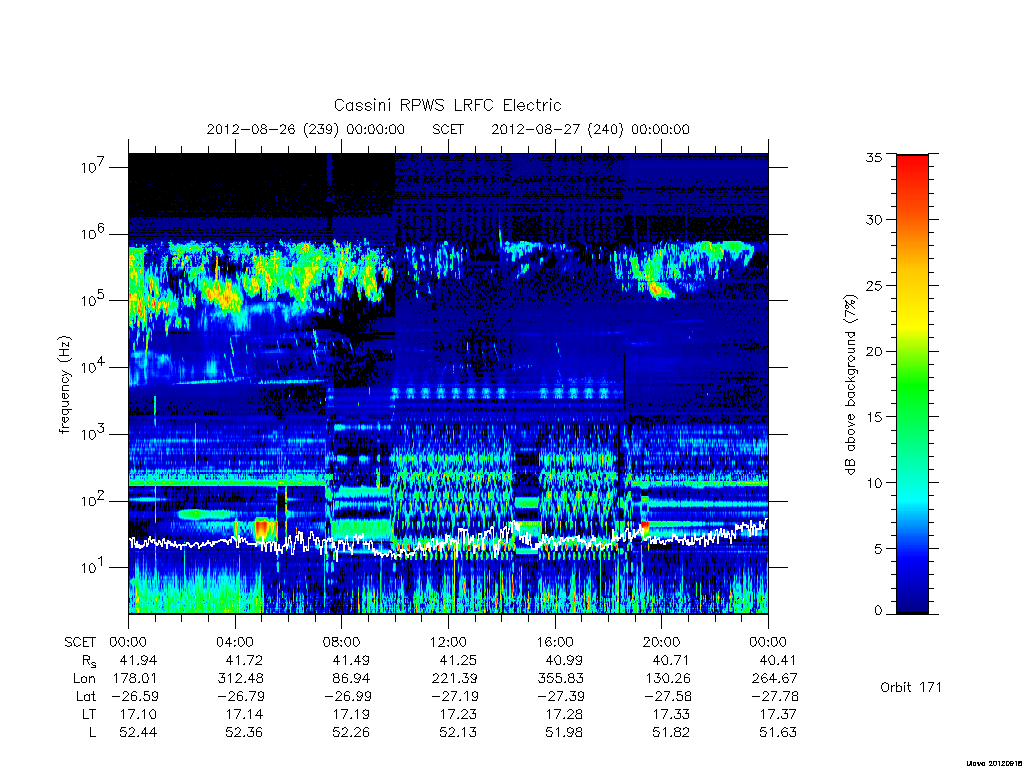This screenshot has height=768, width=1024.
Task: Click the Lon value 178.01
Action: pos(135,679)
